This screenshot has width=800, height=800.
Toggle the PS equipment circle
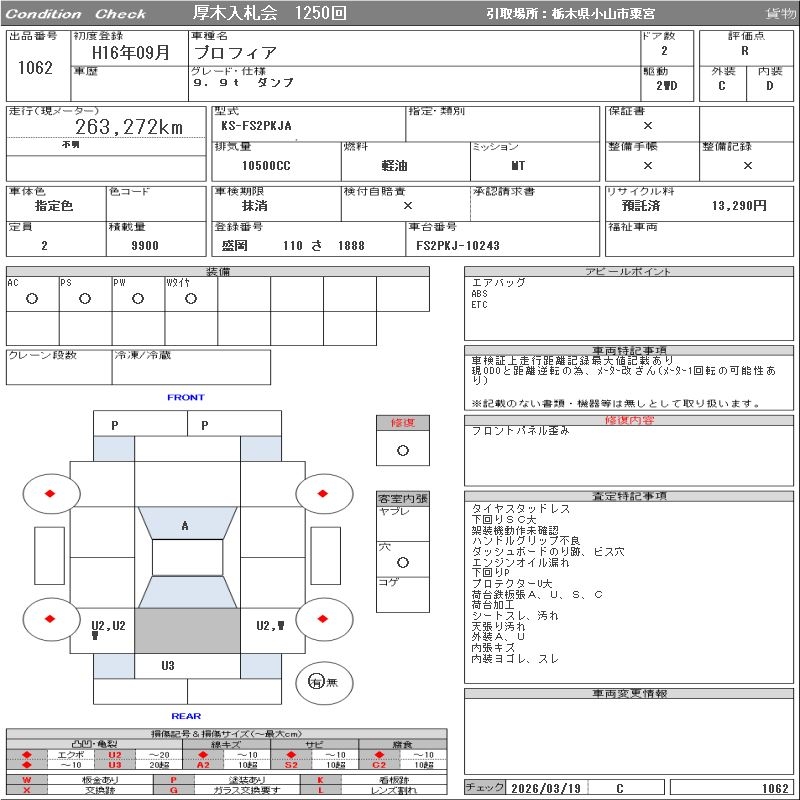tap(85, 298)
